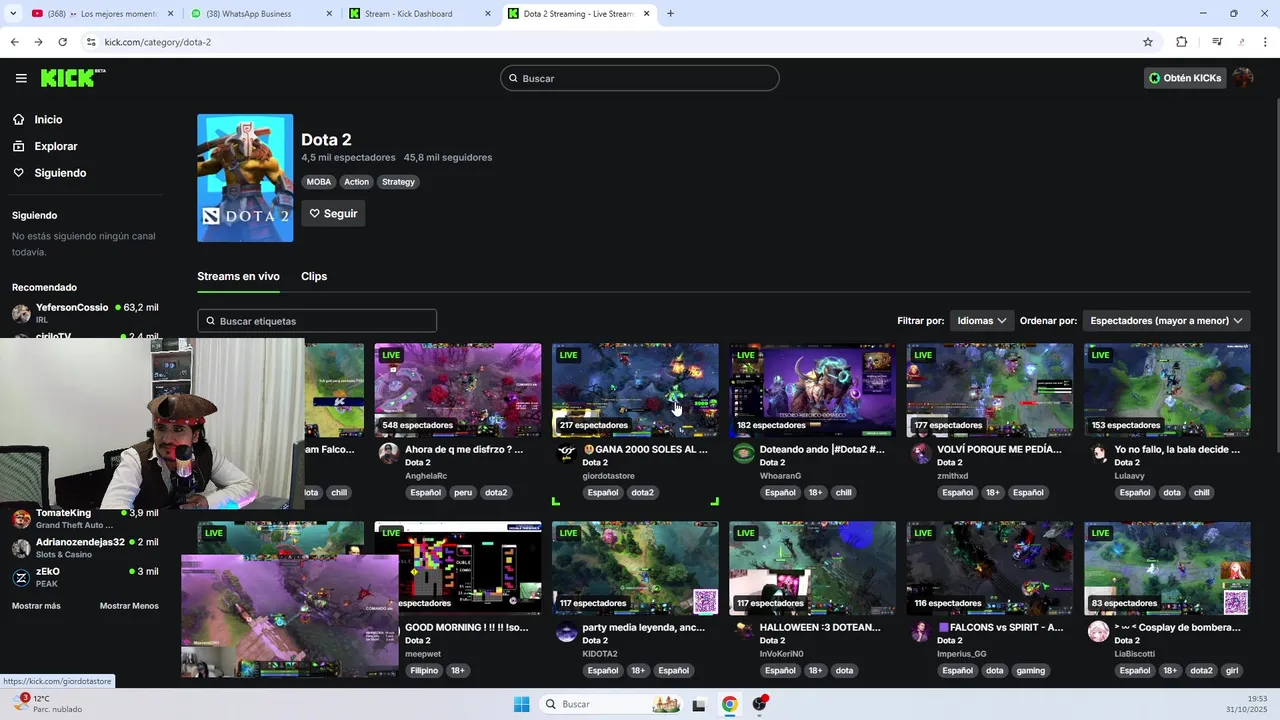Click LiaBiscotti channel avatar
Screen dimensions: 1280x720
pos(1098,631)
